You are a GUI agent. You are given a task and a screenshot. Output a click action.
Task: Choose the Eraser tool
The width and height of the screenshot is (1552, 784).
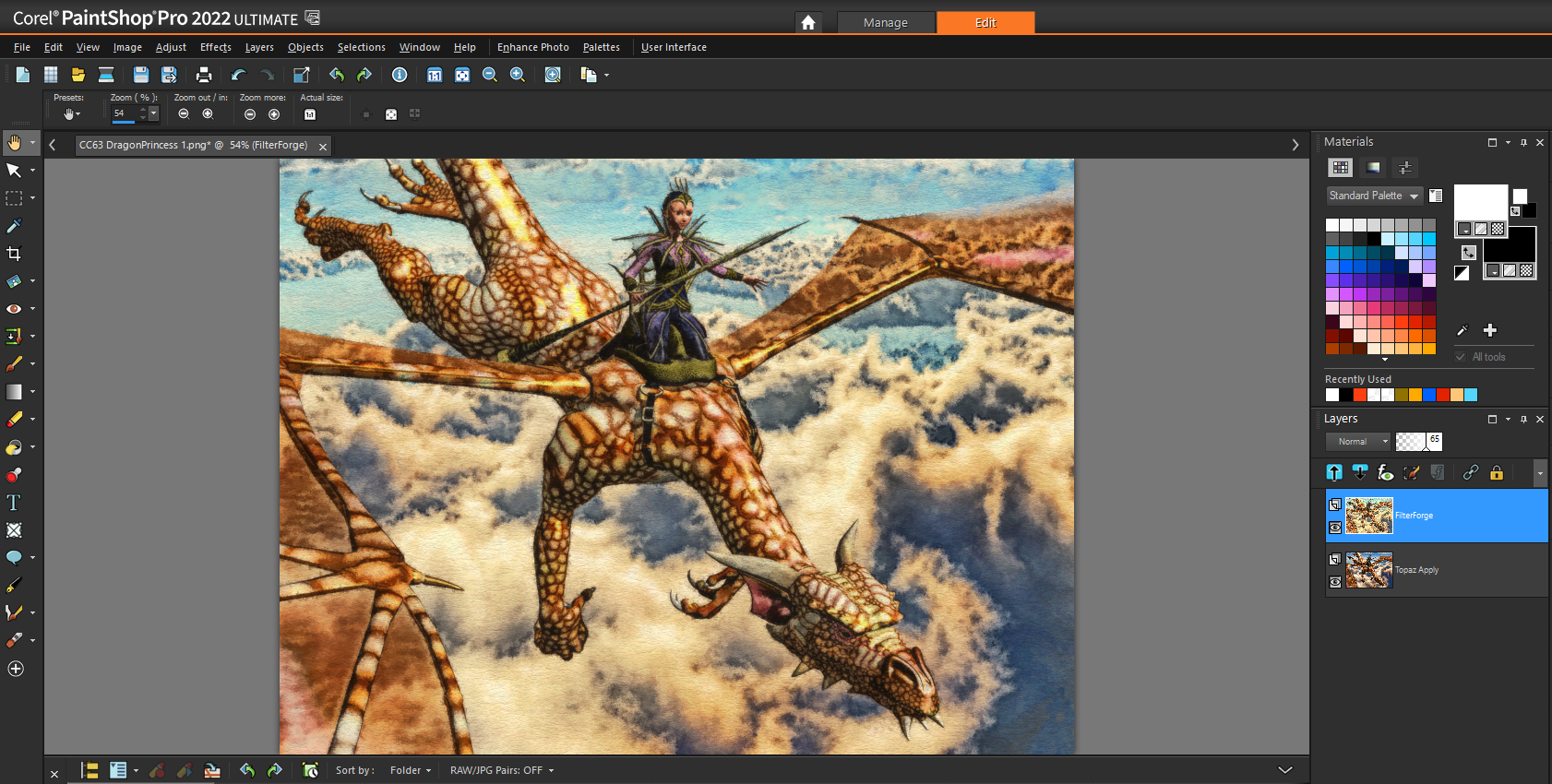(x=14, y=420)
